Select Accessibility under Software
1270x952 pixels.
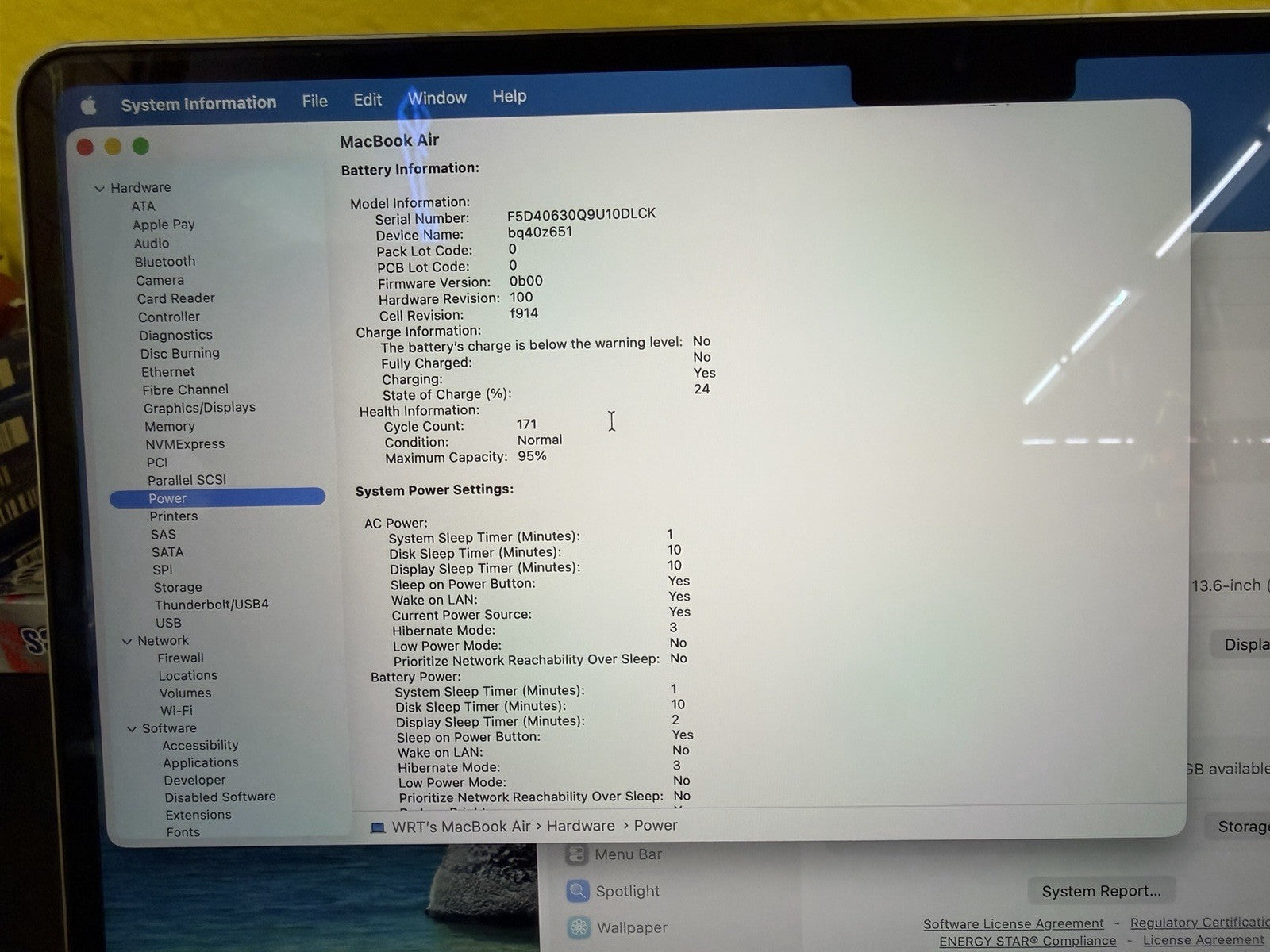(200, 746)
